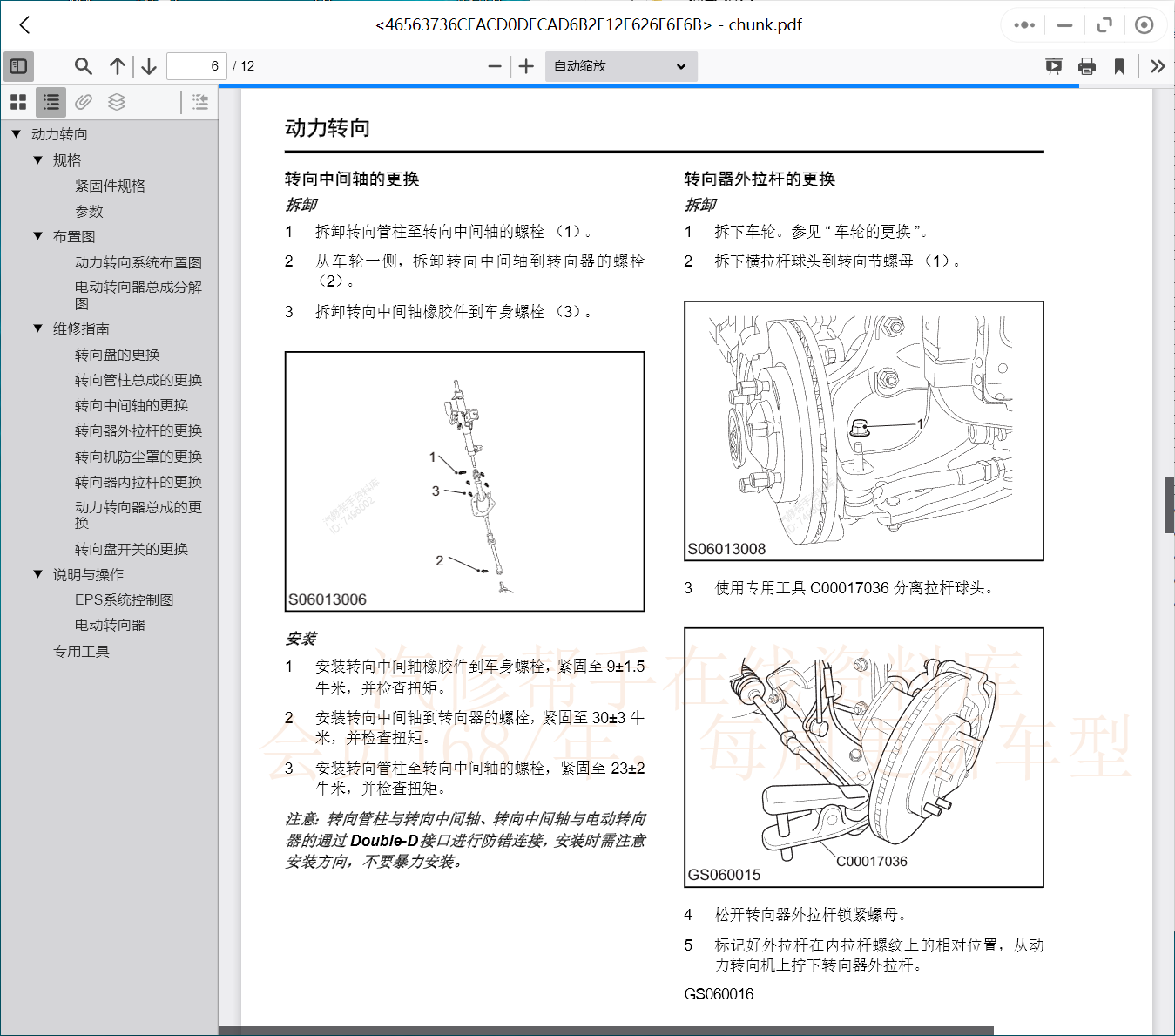This screenshot has width=1175, height=1036.
Task: Zoom out with the minus control
Action: coord(494,65)
